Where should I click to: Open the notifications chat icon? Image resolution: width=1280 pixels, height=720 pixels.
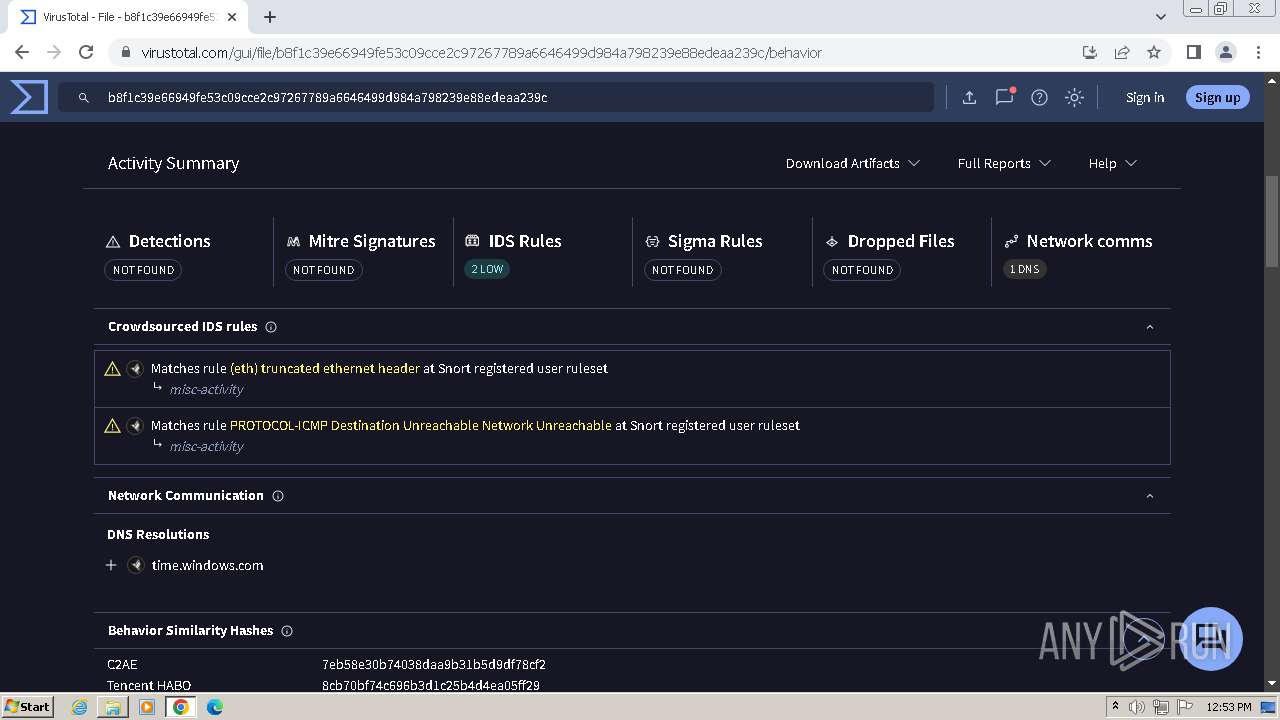1004,97
